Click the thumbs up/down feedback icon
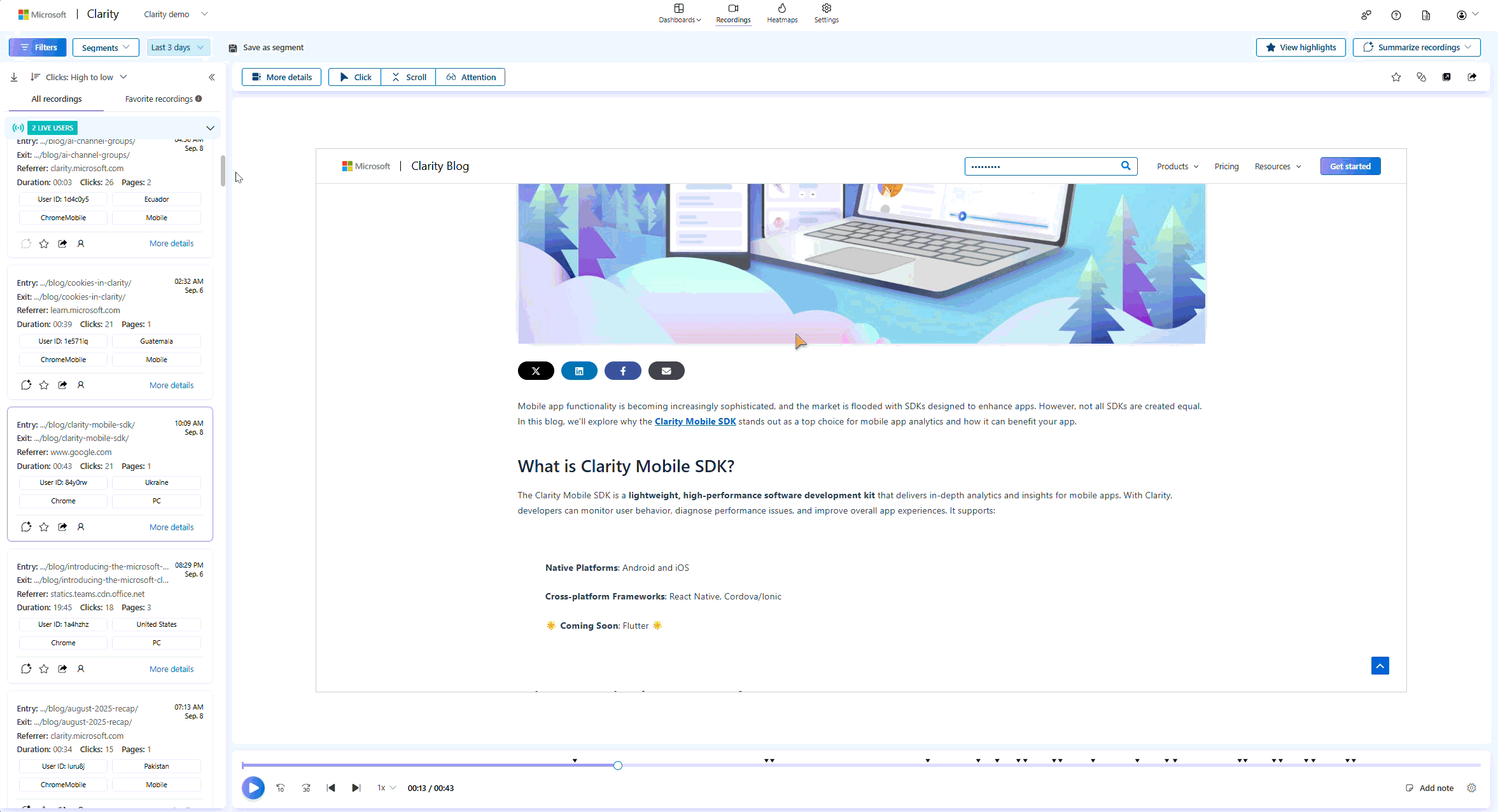This screenshot has height=812, width=1498. 1422,77
